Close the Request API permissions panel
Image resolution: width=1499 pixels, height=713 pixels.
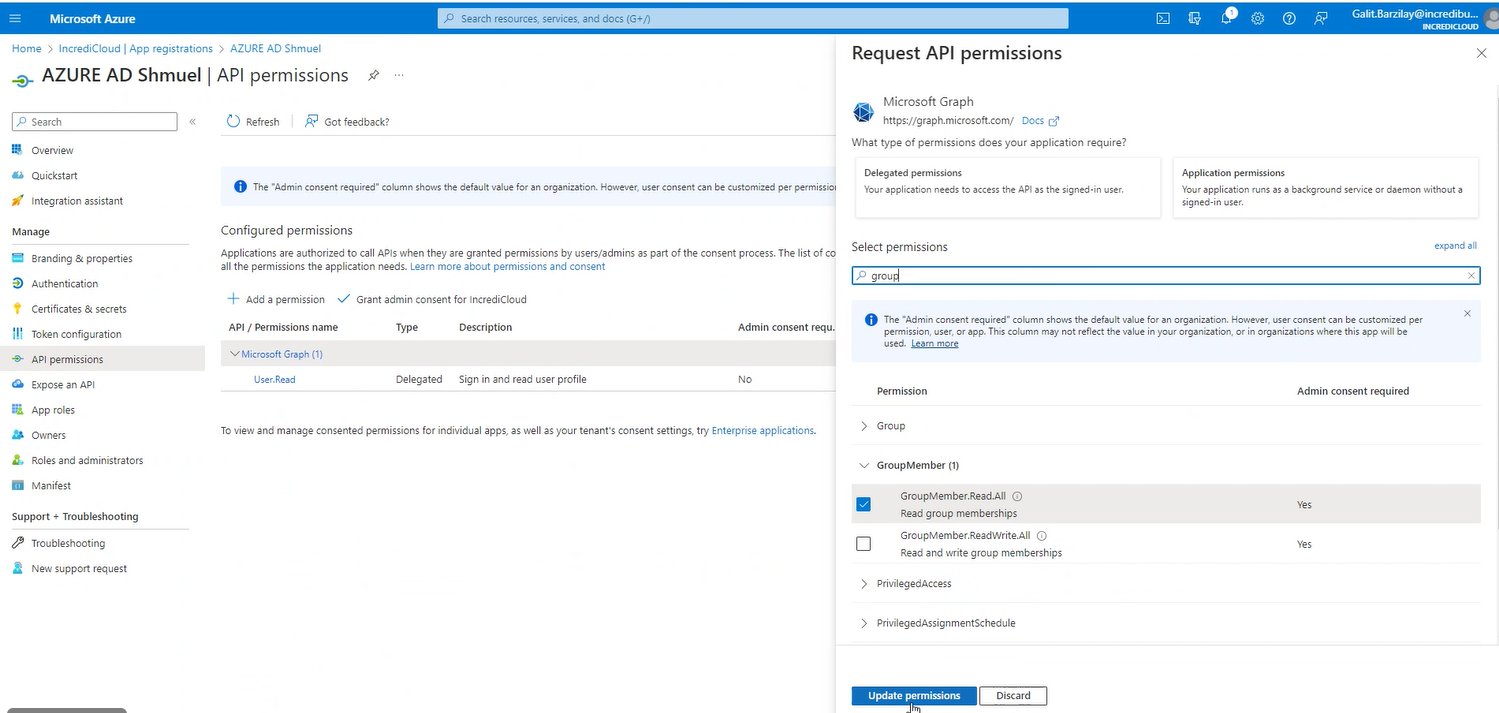click(x=1481, y=53)
